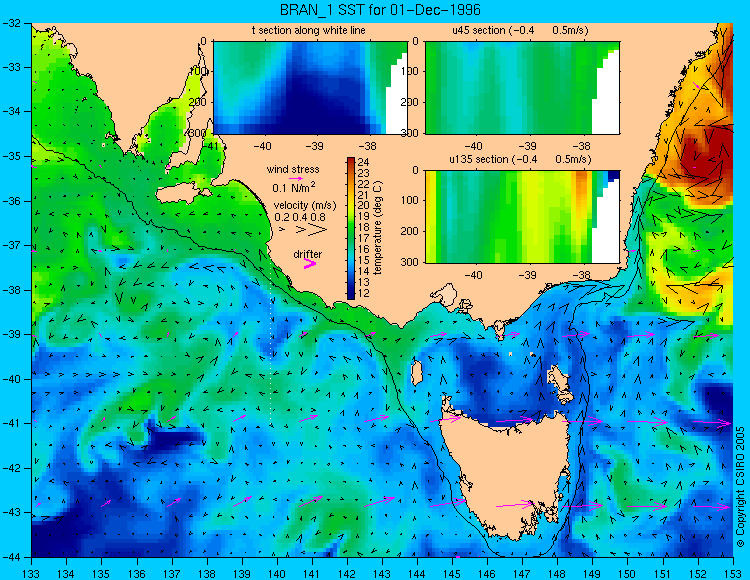750x580 pixels.
Task: Click the title 'BRAN_1 SST for 01-Dec-1996'
Action: (380, 10)
